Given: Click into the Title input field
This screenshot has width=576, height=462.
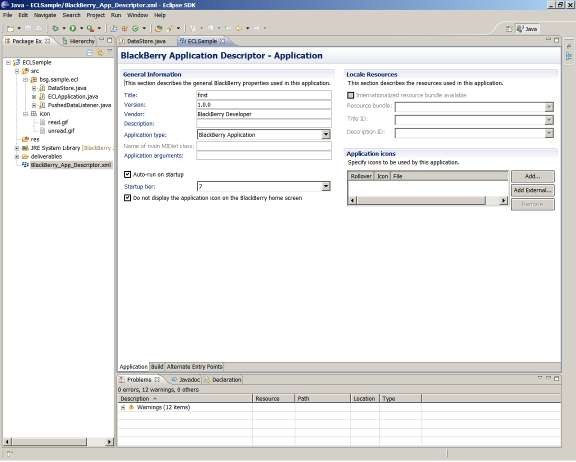Looking at the screenshot, I should (x=264, y=95).
